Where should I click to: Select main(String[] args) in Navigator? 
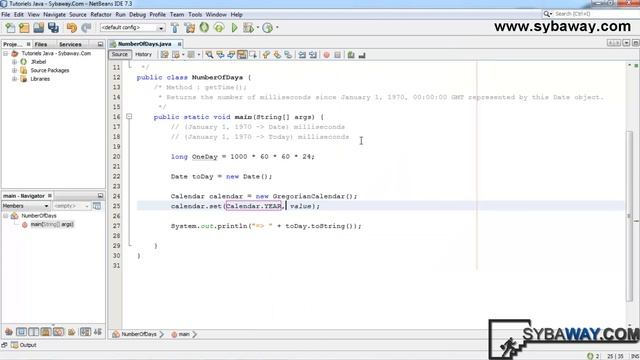coord(52,224)
